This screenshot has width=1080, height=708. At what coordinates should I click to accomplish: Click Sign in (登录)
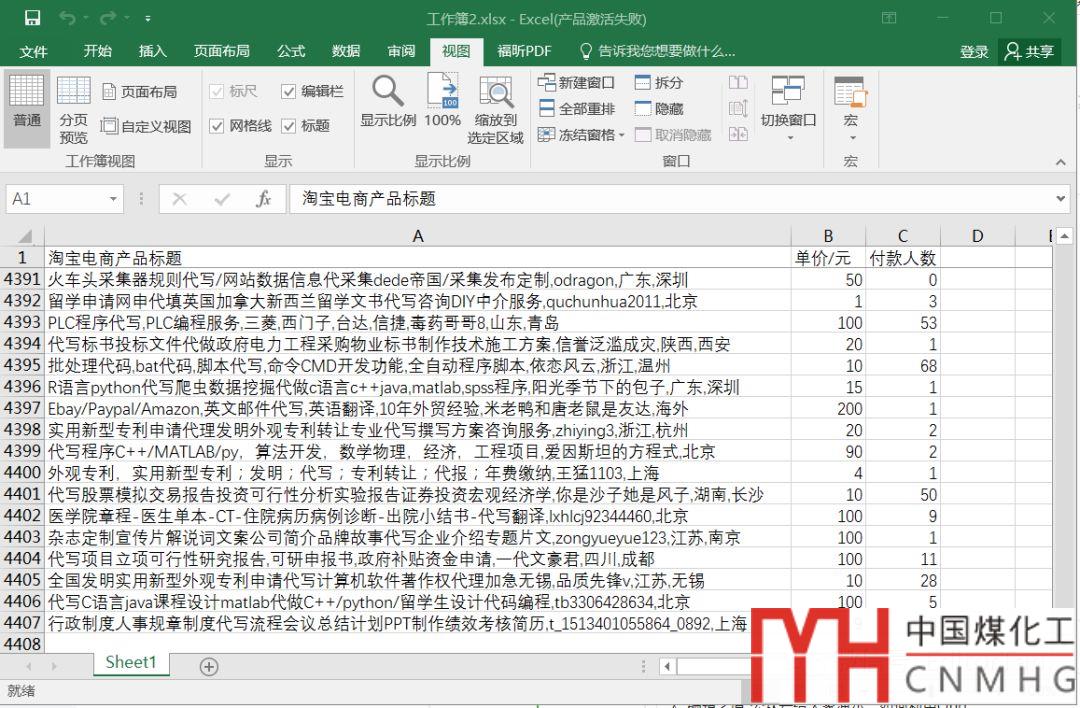[x=974, y=52]
